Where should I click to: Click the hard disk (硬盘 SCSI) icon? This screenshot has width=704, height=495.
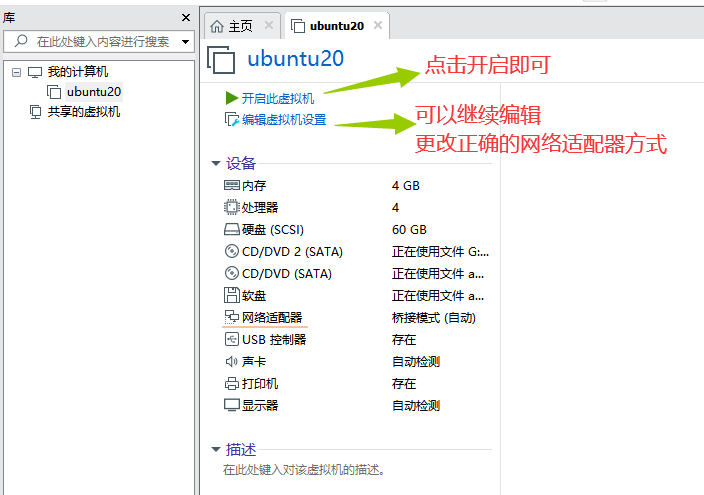[232, 230]
